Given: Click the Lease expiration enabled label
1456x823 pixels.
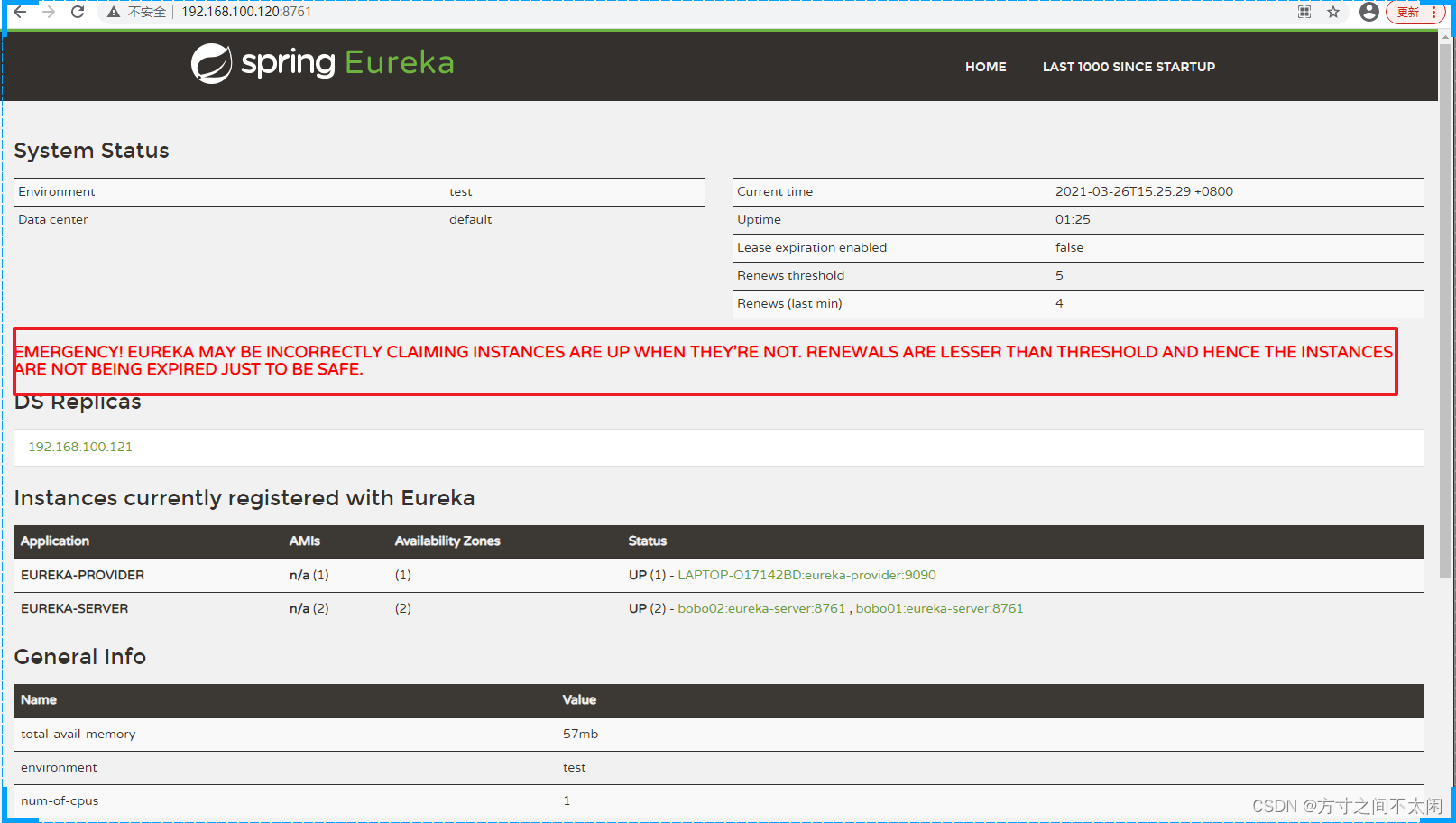Looking at the screenshot, I should click(812, 247).
